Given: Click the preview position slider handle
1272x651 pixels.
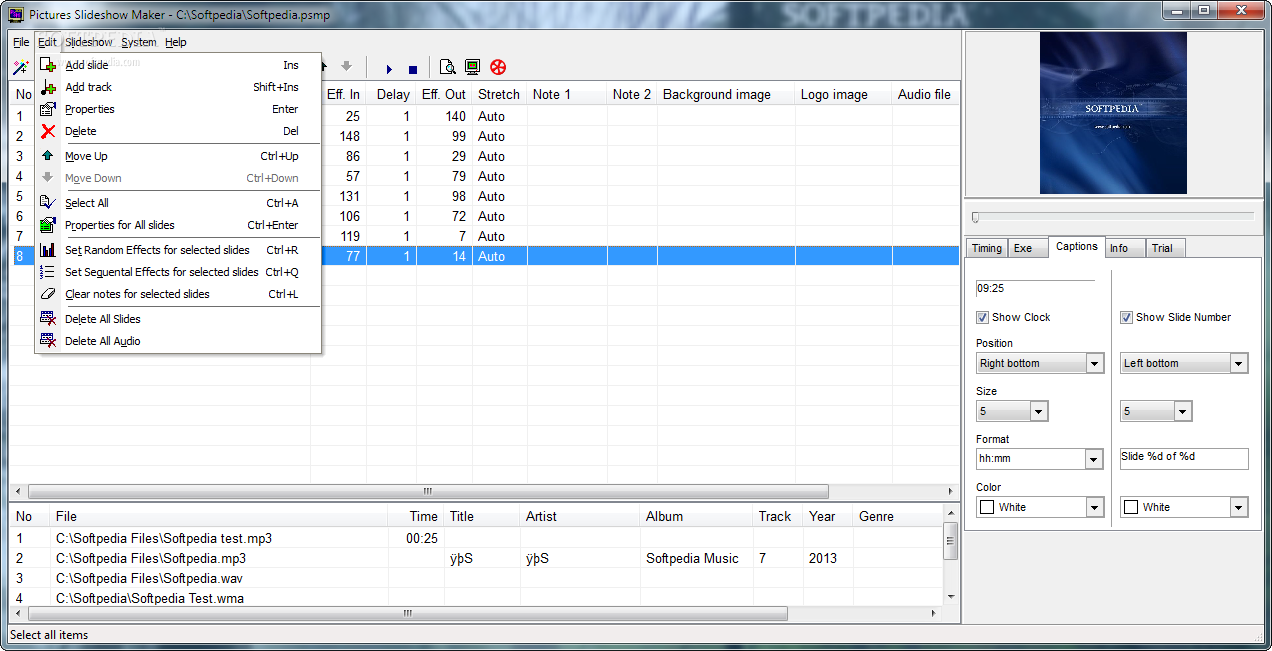Looking at the screenshot, I should tap(976, 217).
